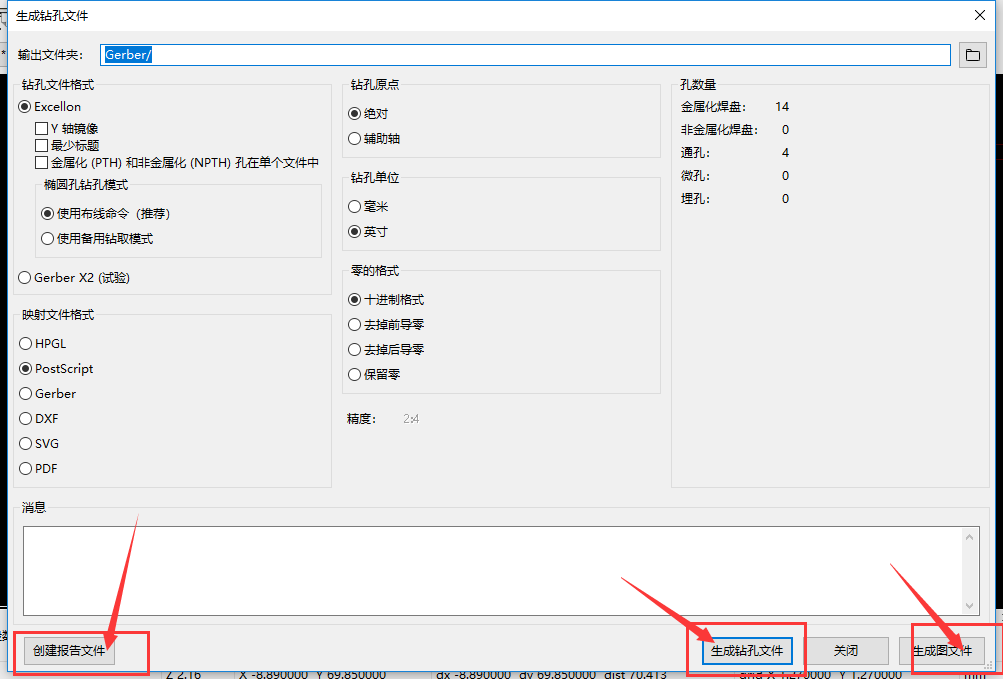Viewport: 1003px width, 679px height.
Task: Choose SVG map file format
Action: 39,443
